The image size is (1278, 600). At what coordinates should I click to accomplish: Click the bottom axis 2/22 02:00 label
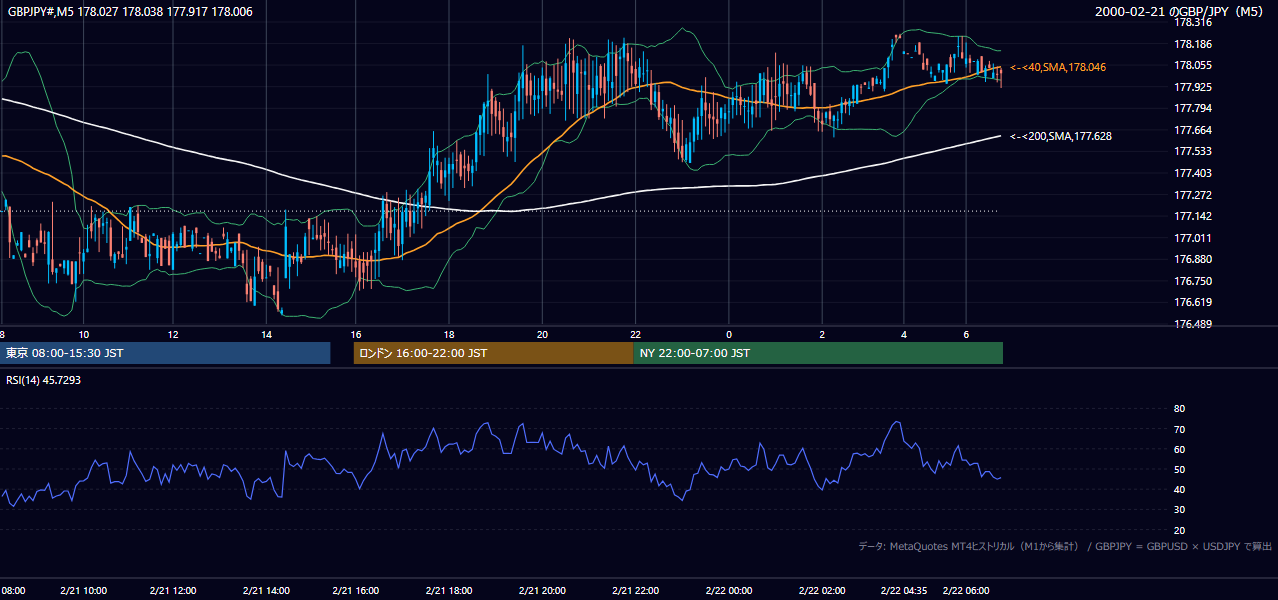[822, 590]
